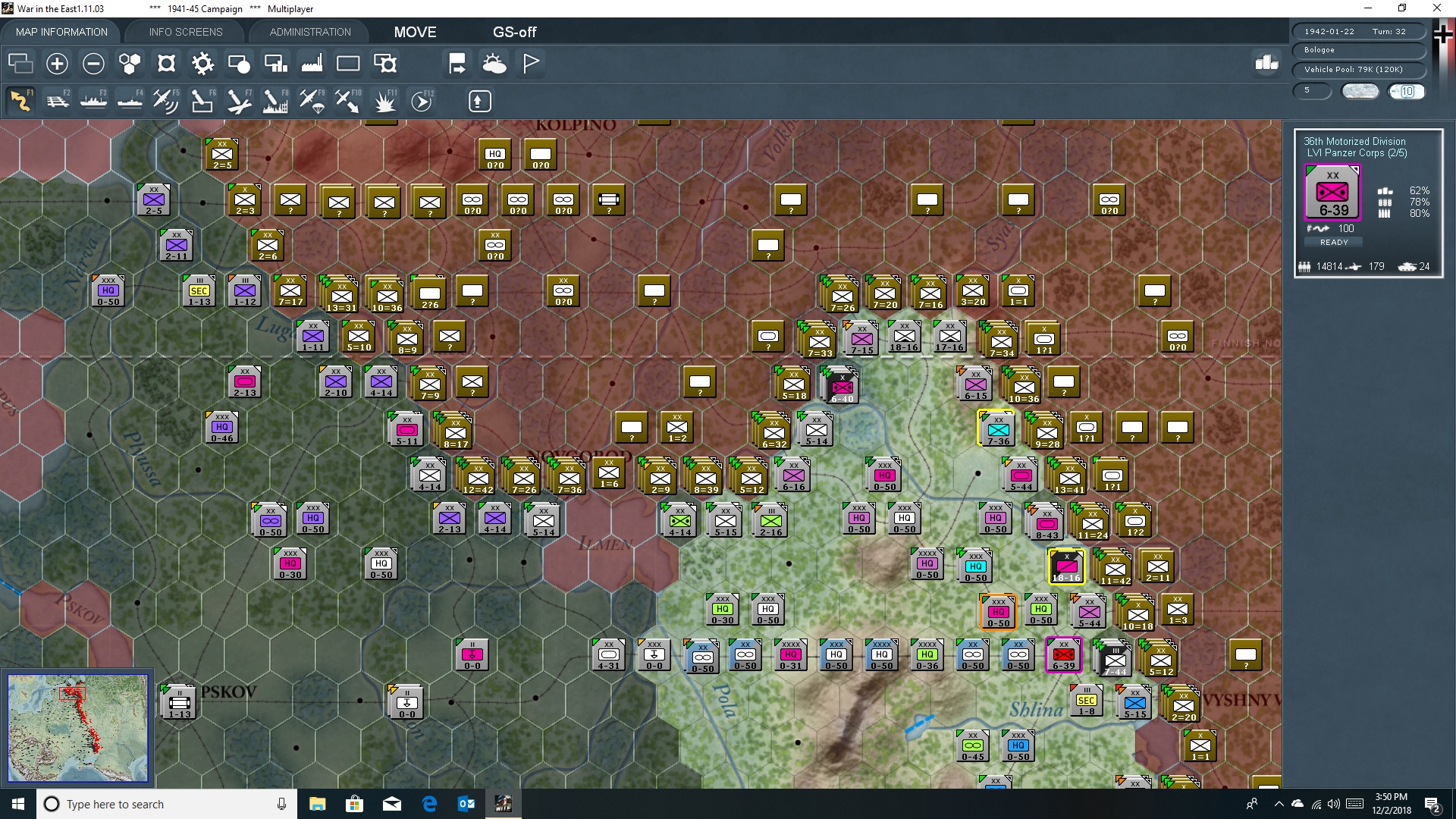Open the INFO SCREENS tab
Viewport: 1456px width, 819px height.
point(186,32)
